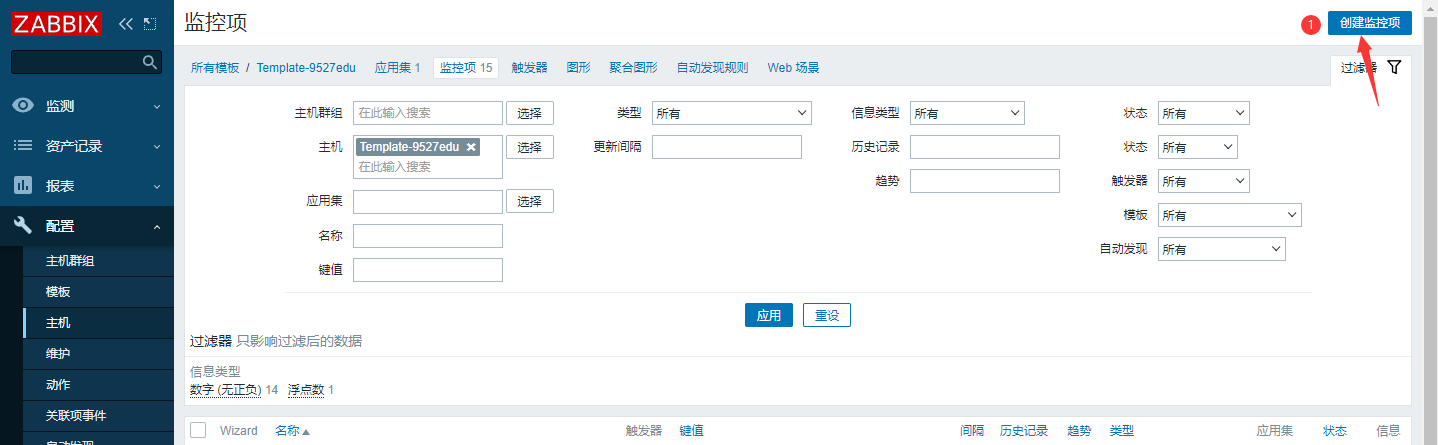Click the sort arrow next to 名称
1438x445 pixels.
pos(306,431)
